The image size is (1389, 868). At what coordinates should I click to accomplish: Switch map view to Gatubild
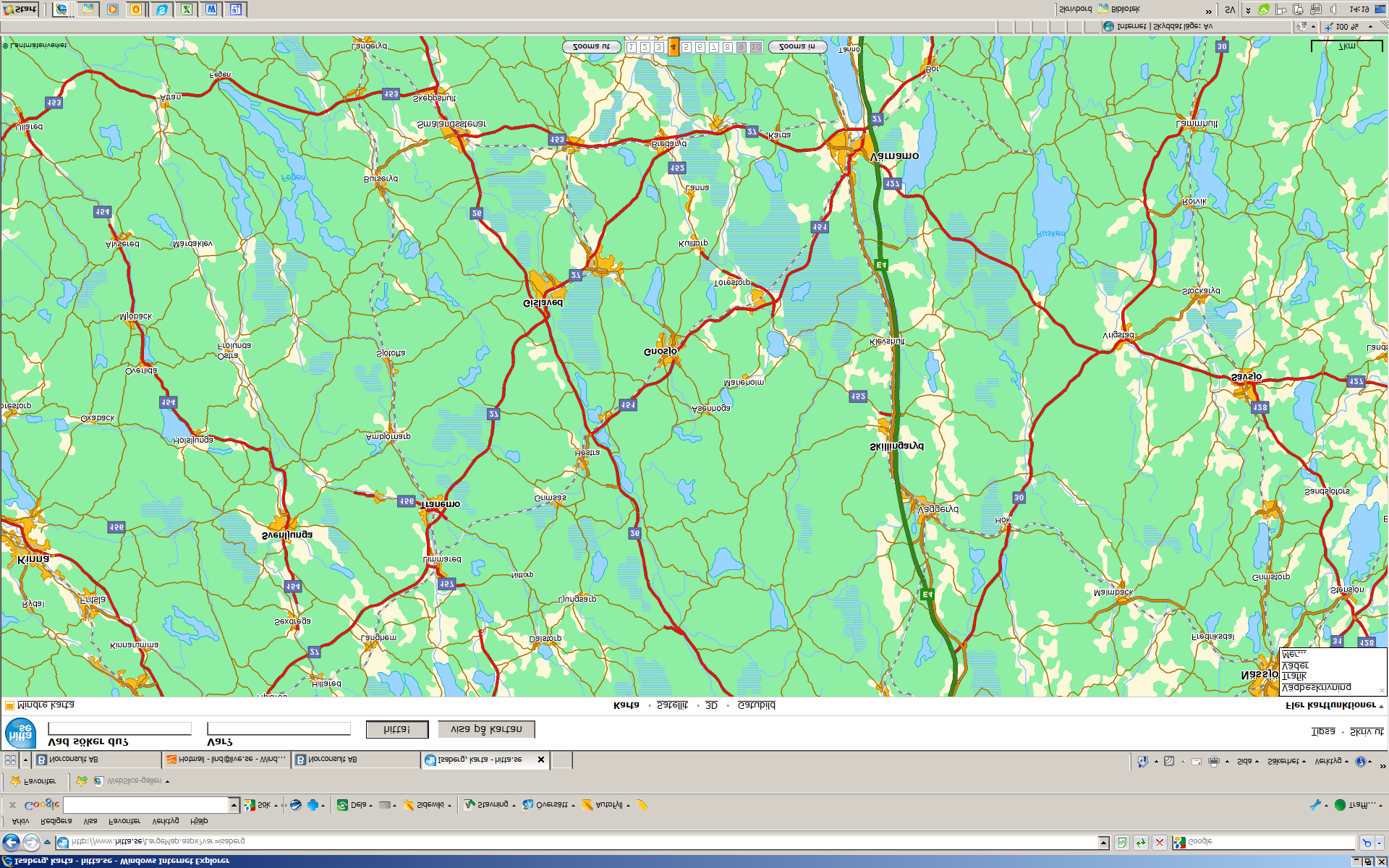(x=756, y=705)
